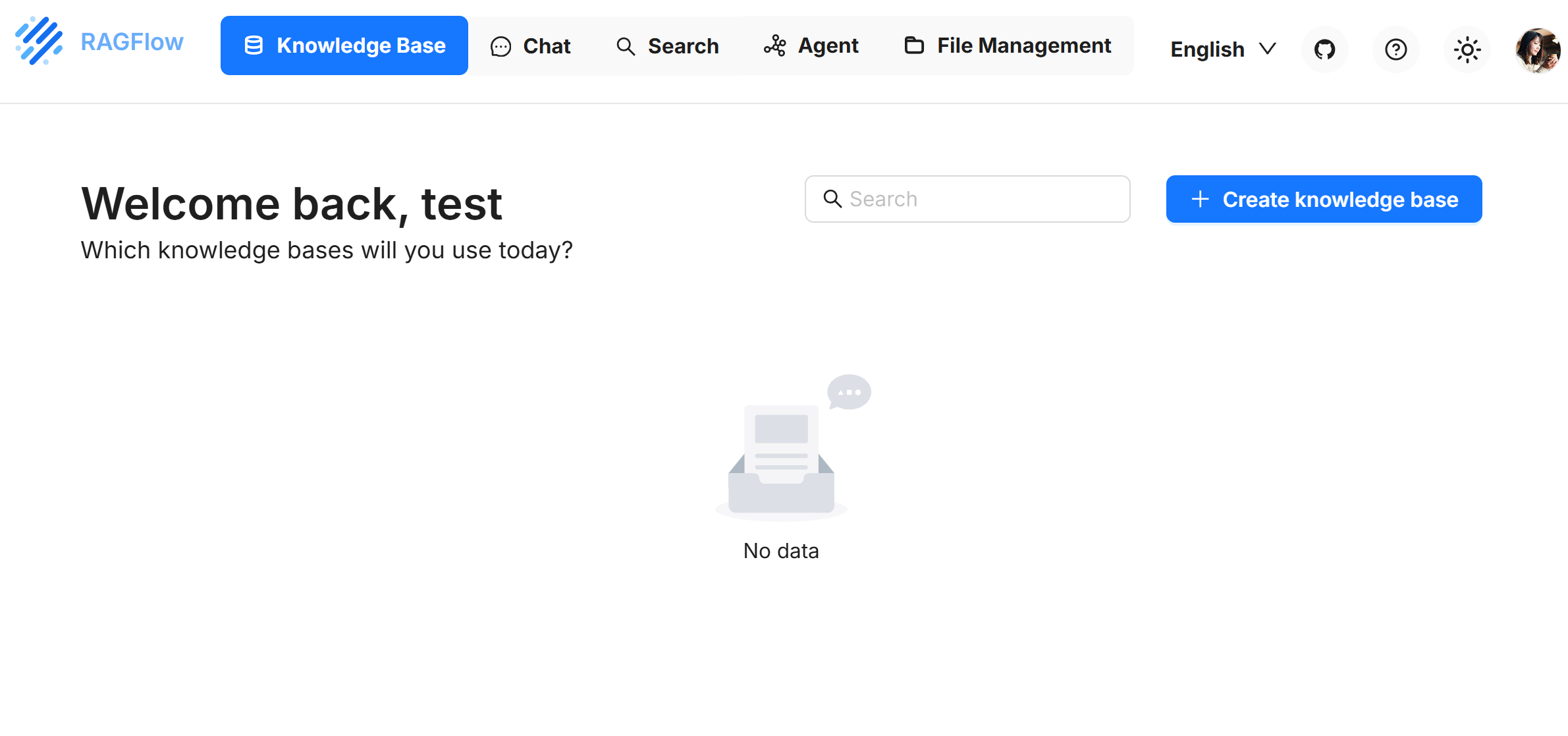Click the plus icon on Create button
Screen dimensions: 1568x736
click(x=1200, y=199)
